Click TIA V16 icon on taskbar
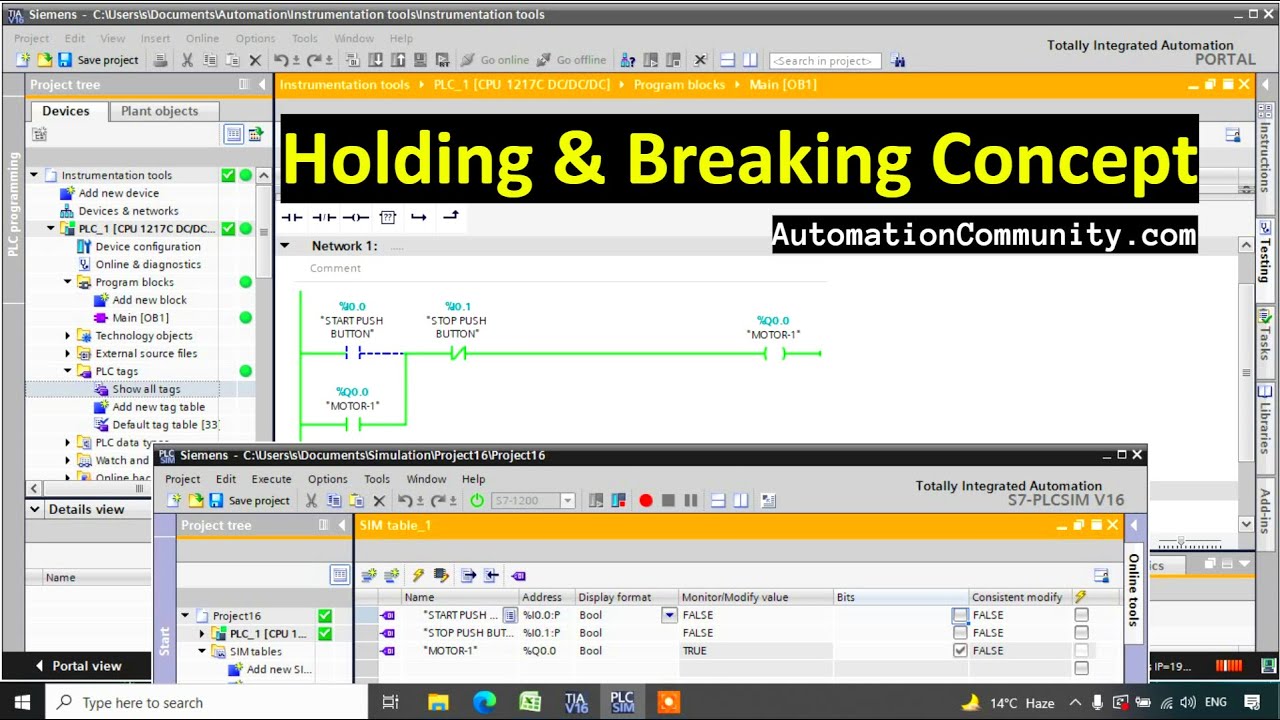 [x=576, y=702]
